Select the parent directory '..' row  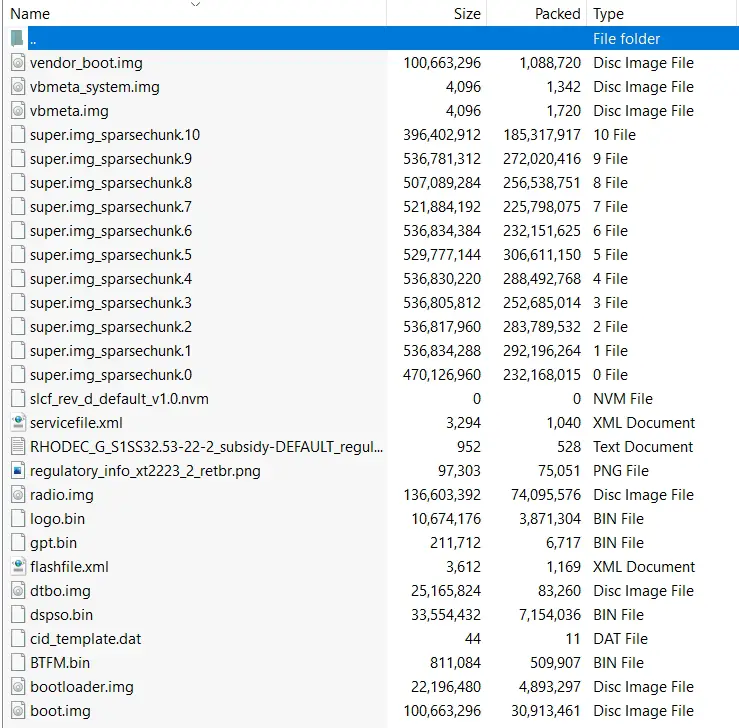[x=383, y=38]
